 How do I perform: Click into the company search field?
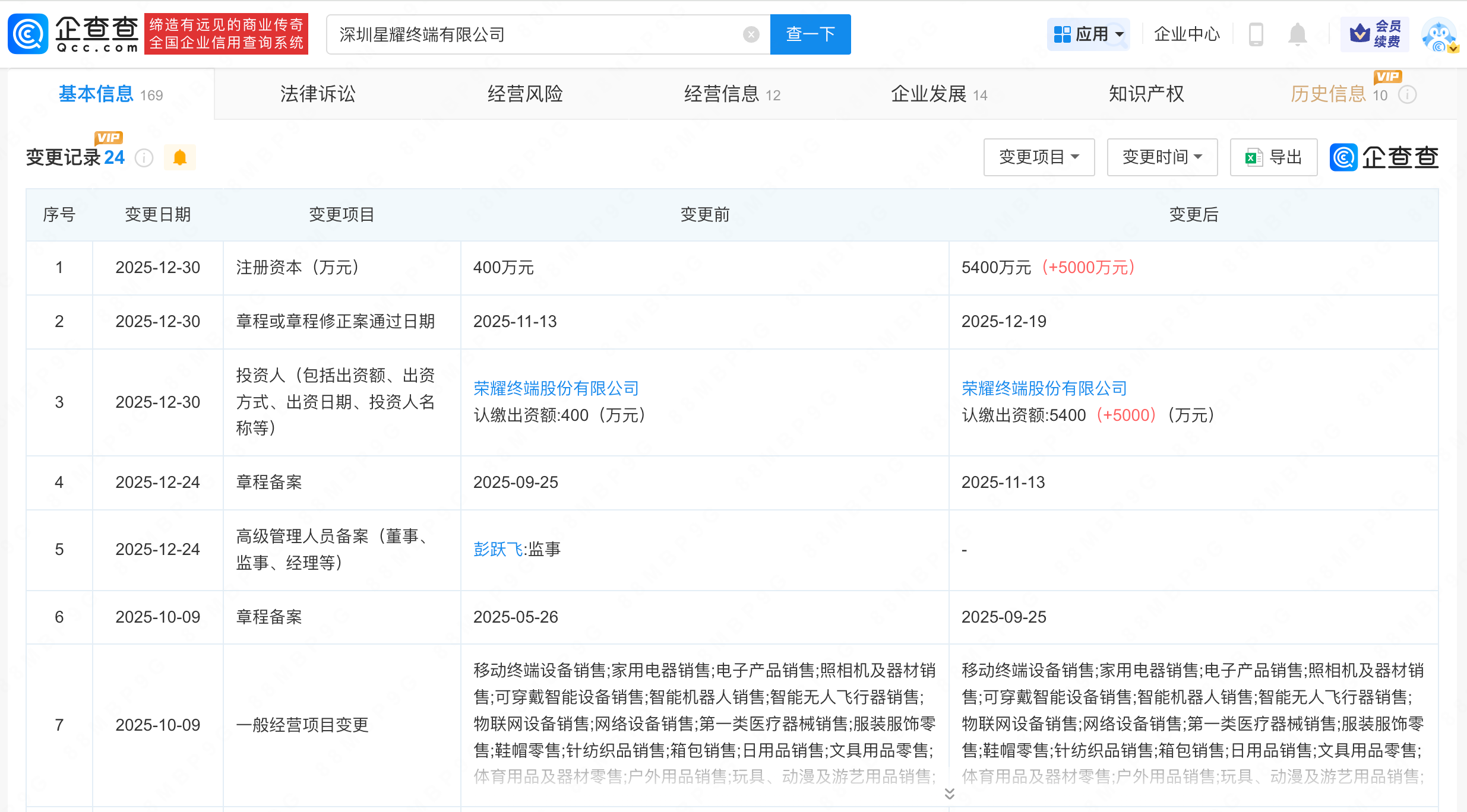pos(535,34)
